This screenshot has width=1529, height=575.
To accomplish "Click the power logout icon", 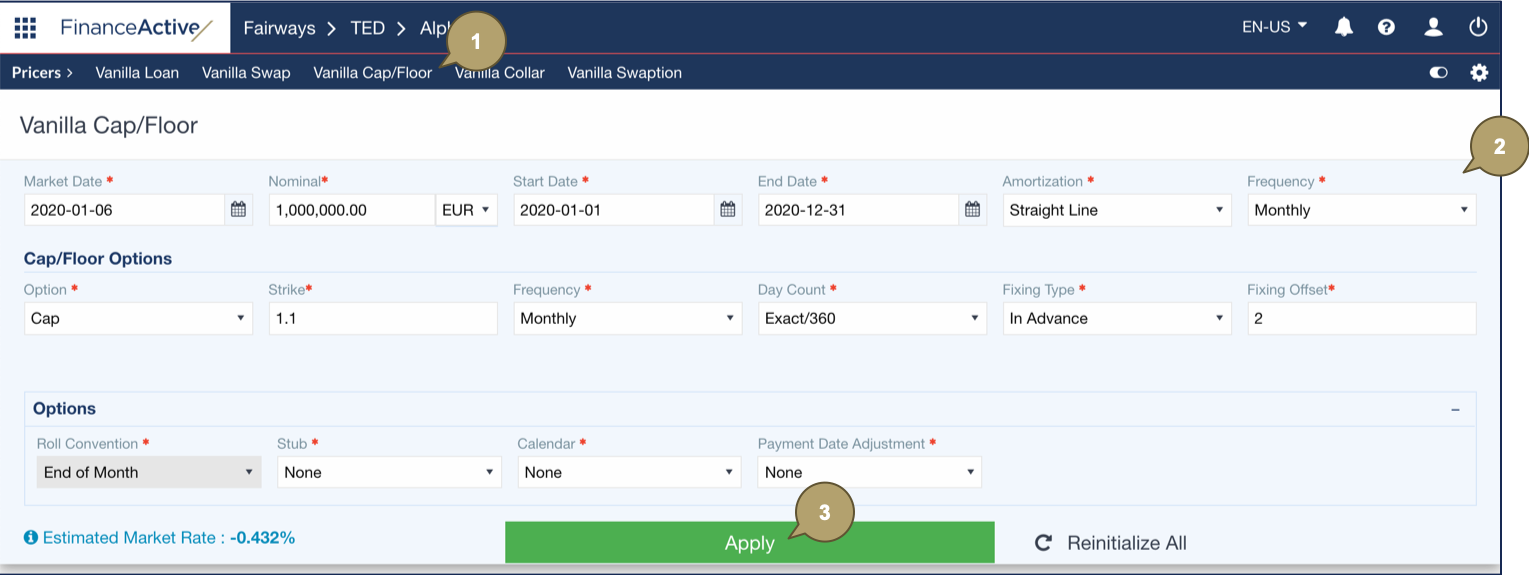I will tap(1478, 27).
